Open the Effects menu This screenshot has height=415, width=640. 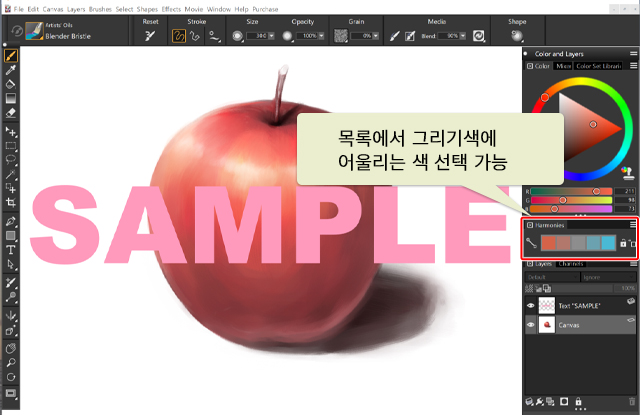(x=171, y=8)
